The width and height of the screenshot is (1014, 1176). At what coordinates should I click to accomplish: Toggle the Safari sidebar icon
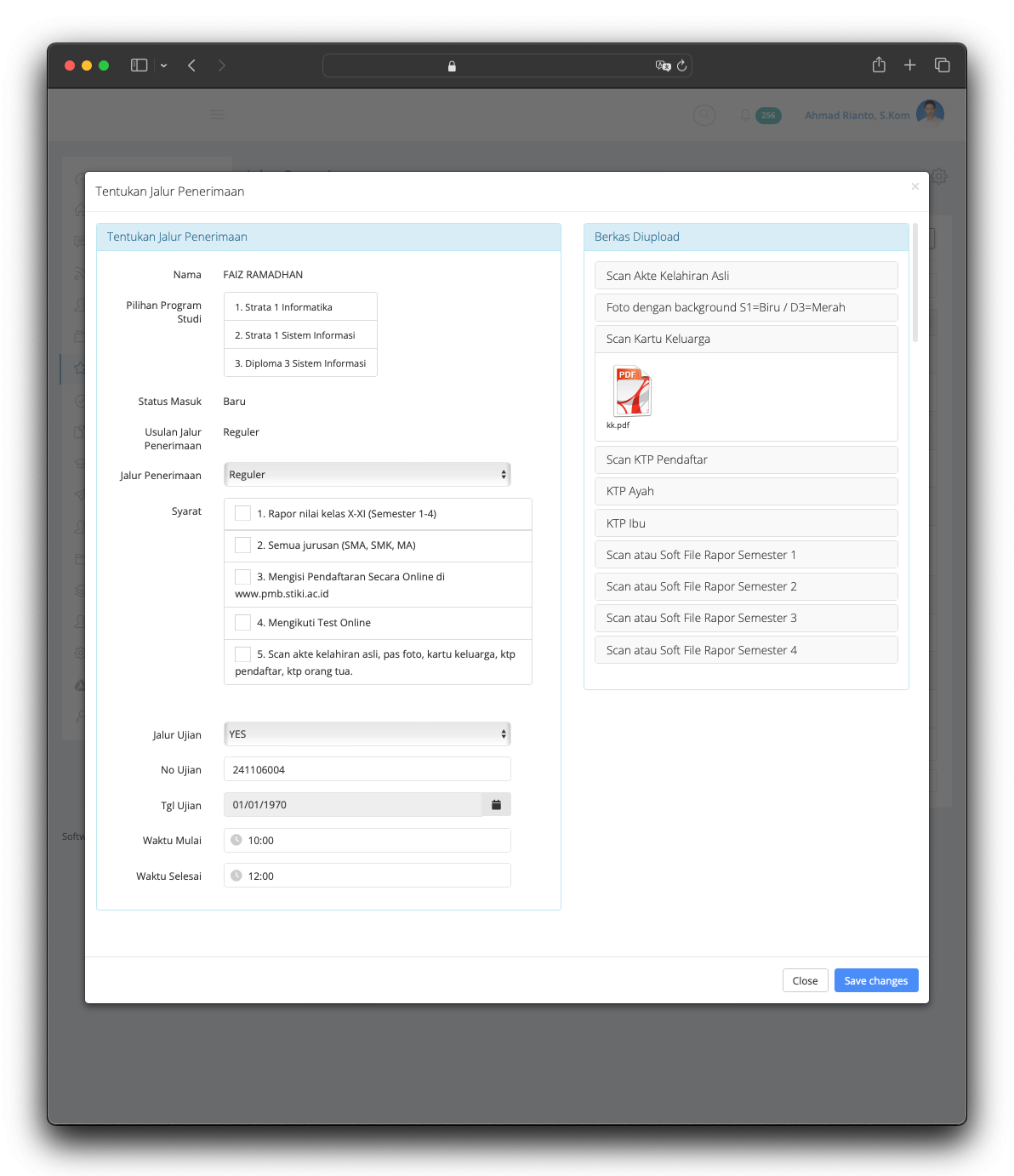[x=140, y=66]
